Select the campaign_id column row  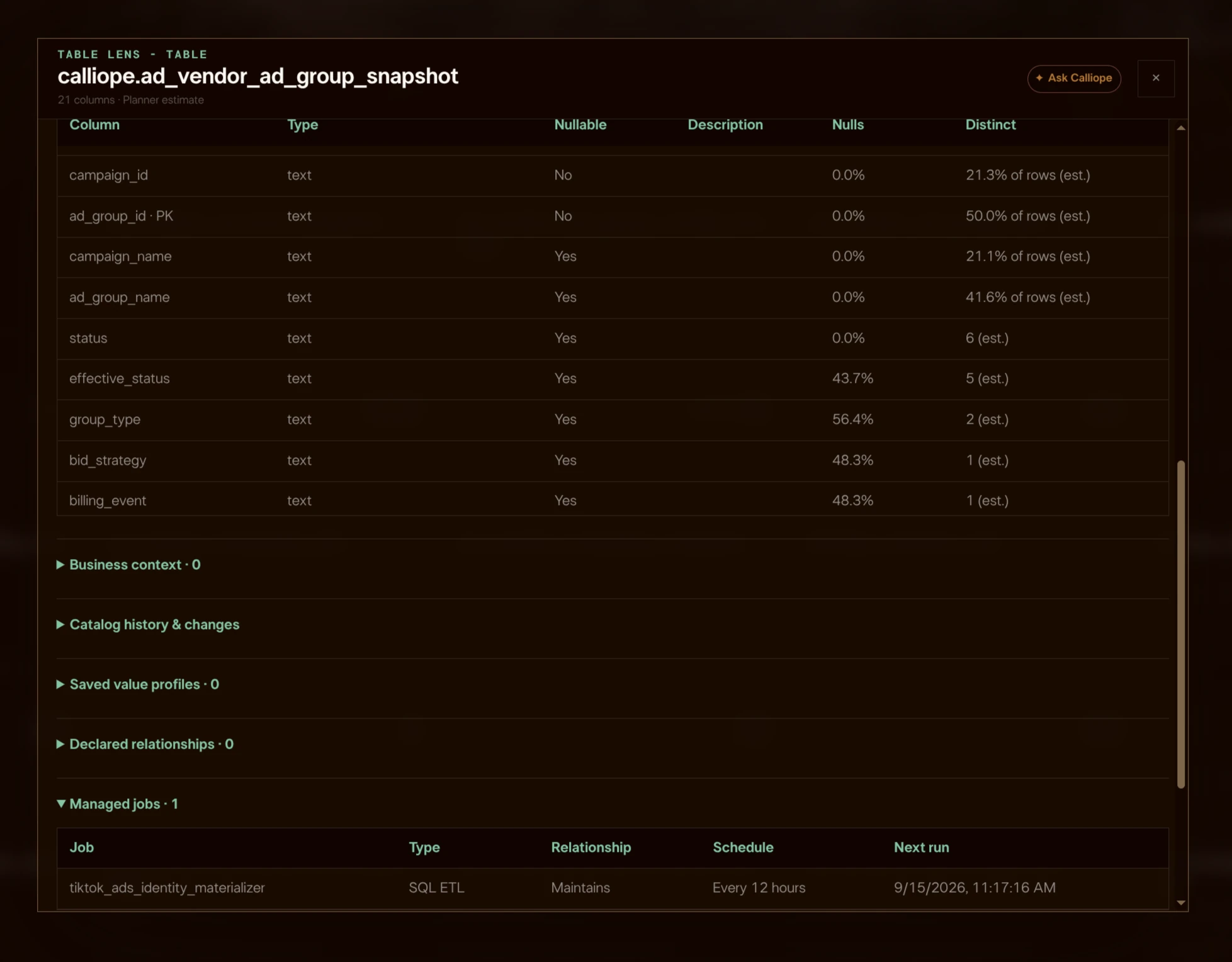tap(613, 176)
